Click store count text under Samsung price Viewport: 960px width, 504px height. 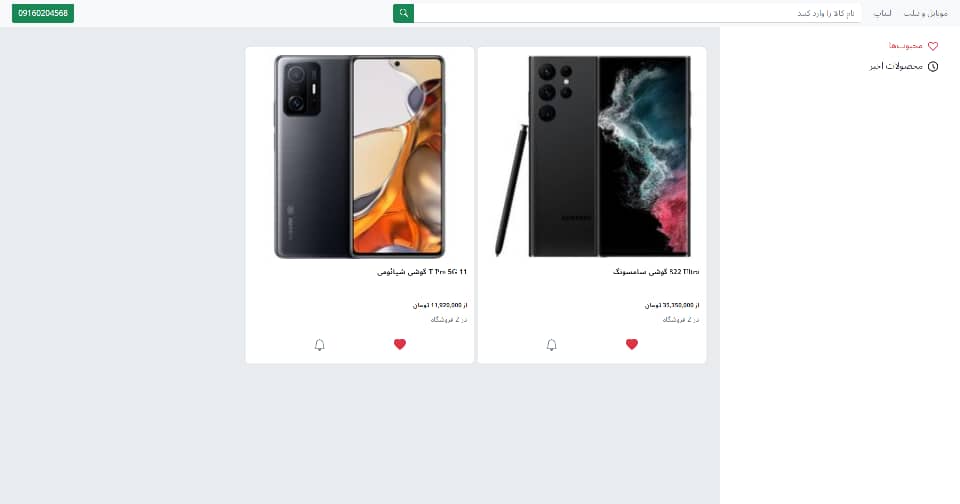click(x=681, y=320)
